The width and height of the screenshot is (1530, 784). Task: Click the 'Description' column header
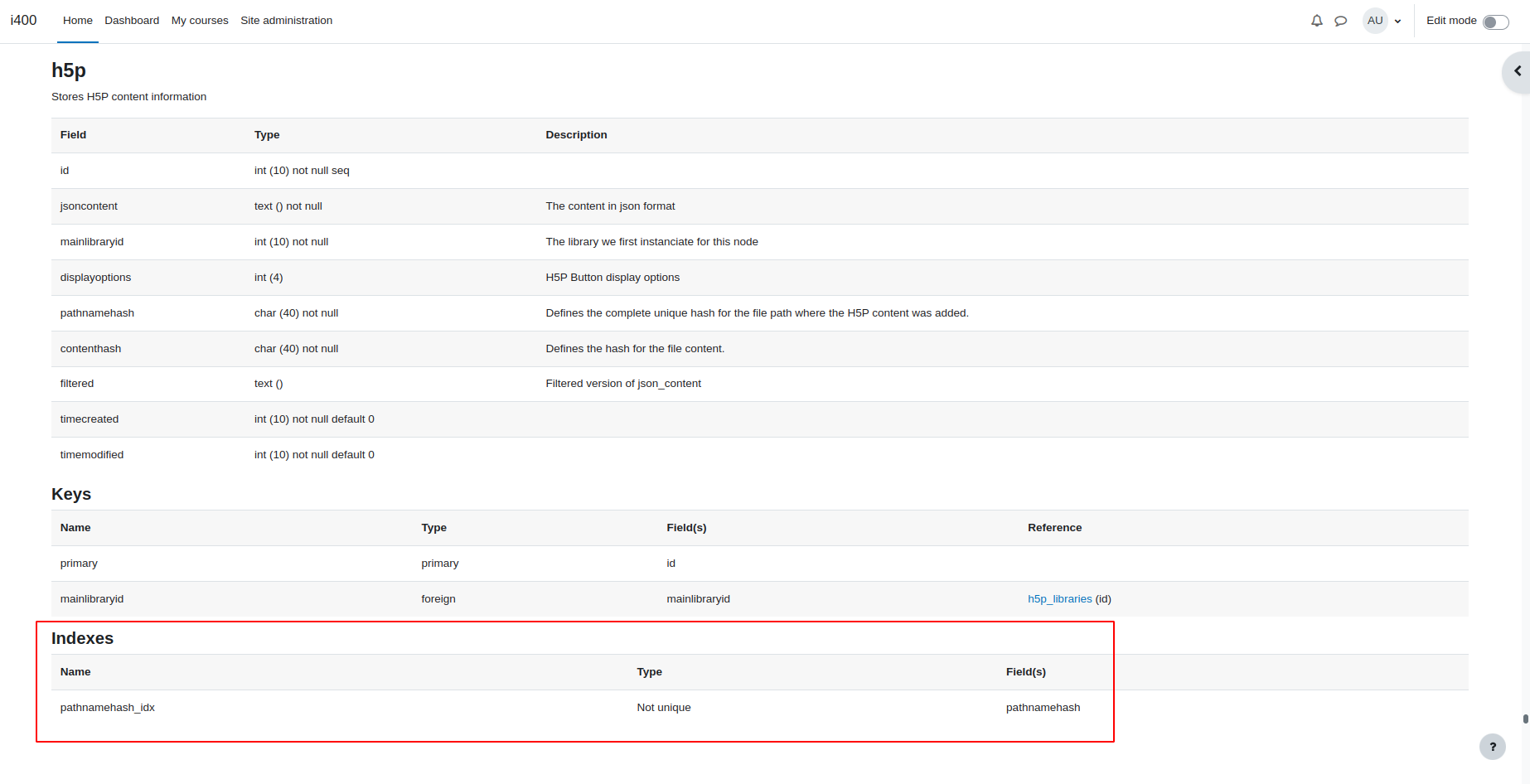[x=576, y=135]
